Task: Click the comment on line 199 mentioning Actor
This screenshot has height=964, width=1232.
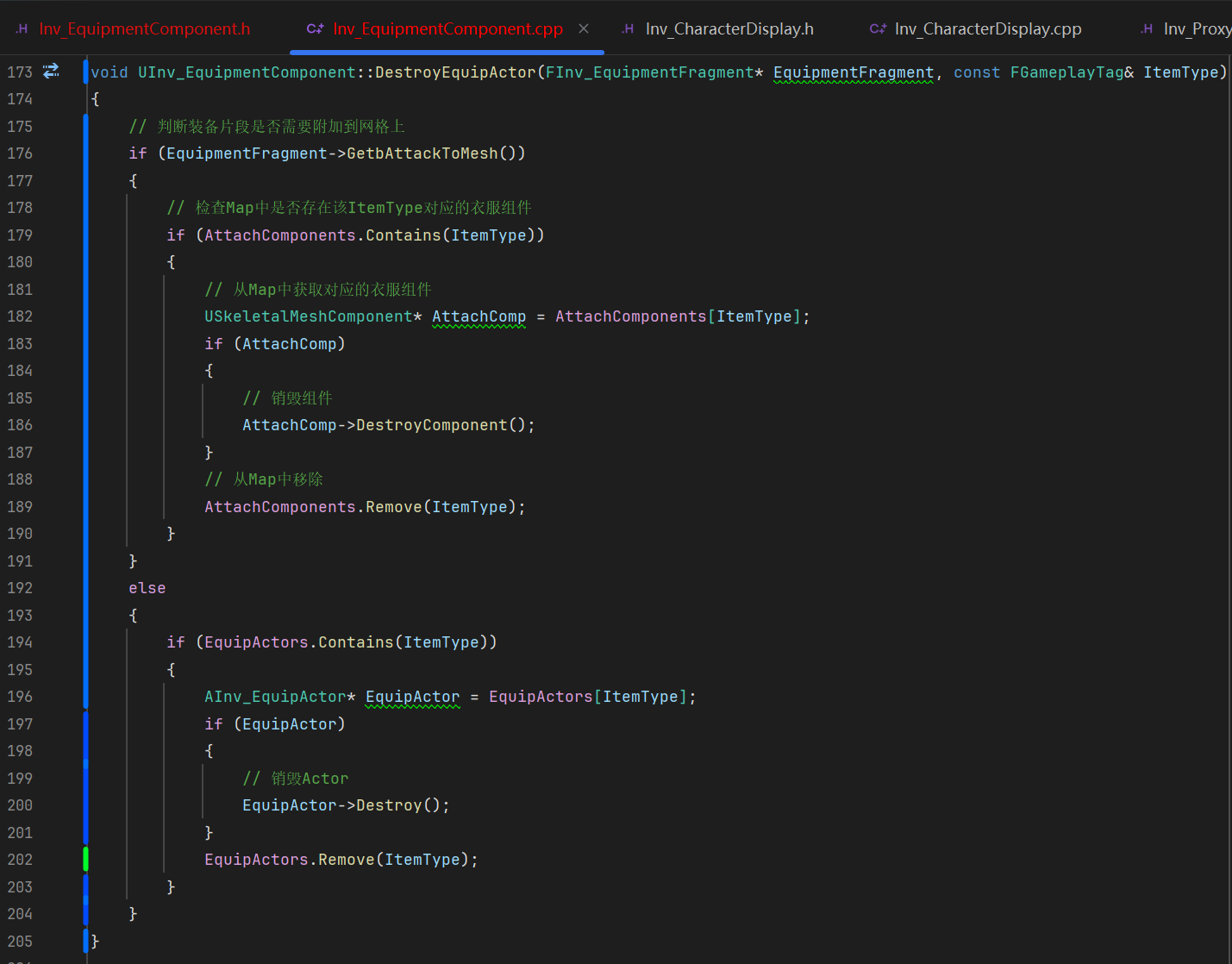Action: point(296,779)
